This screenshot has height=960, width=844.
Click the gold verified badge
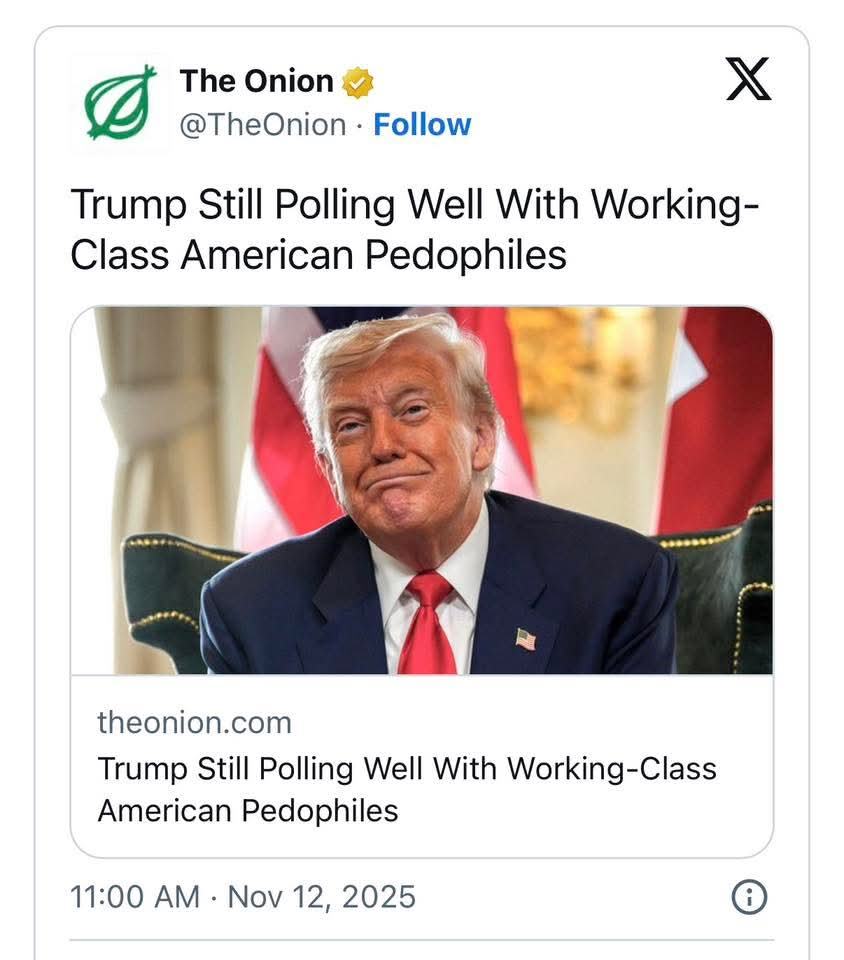coord(357,82)
